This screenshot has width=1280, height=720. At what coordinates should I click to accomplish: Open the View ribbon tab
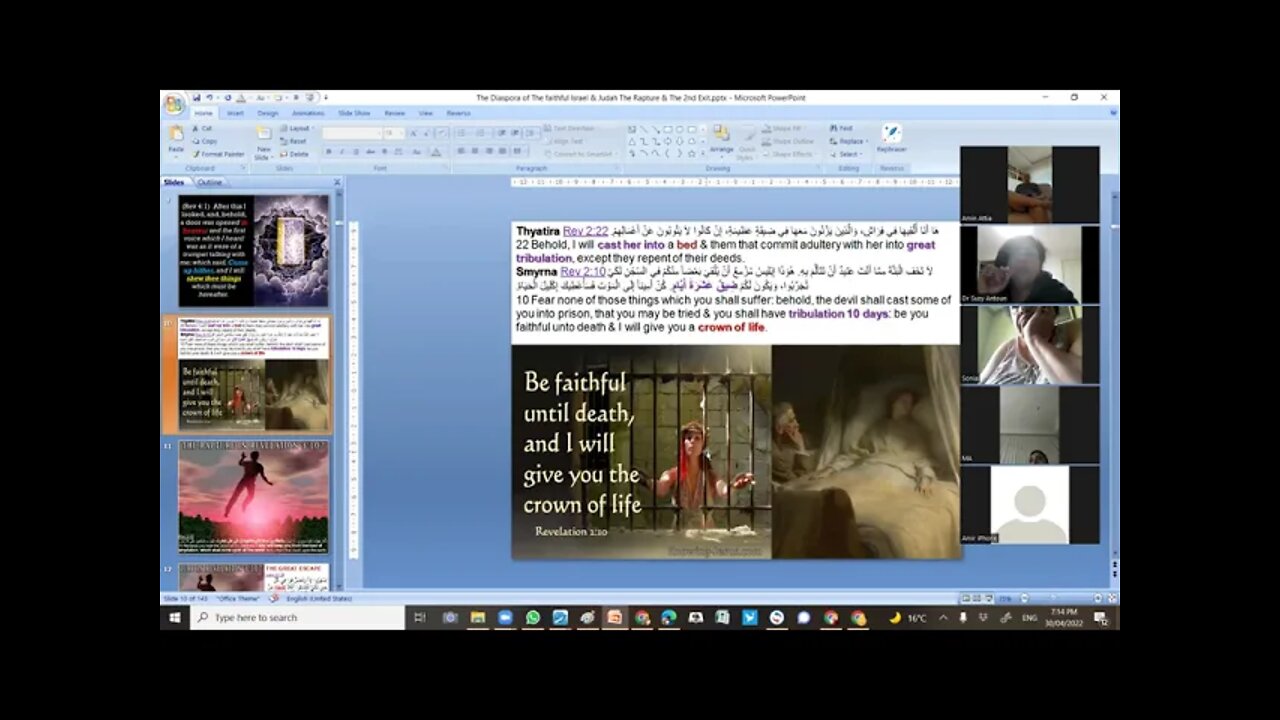coord(425,113)
